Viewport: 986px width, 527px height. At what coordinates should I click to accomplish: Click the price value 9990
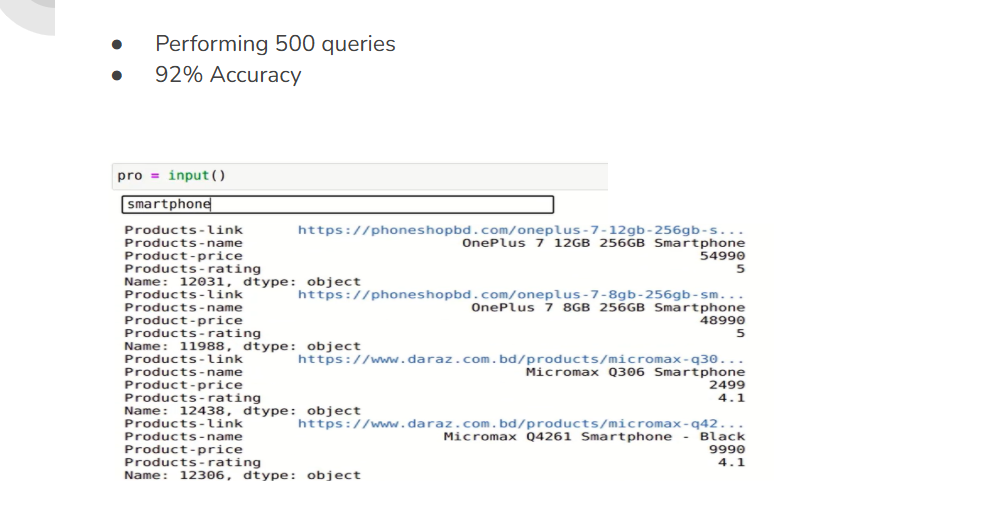pos(727,450)
